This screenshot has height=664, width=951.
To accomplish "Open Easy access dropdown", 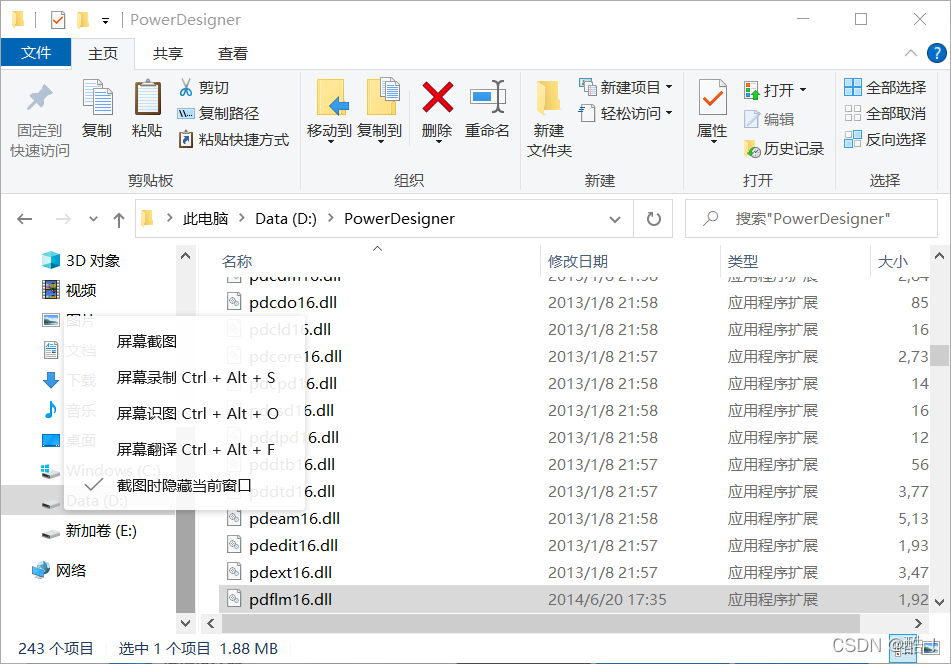I will (x=669, y=113).
